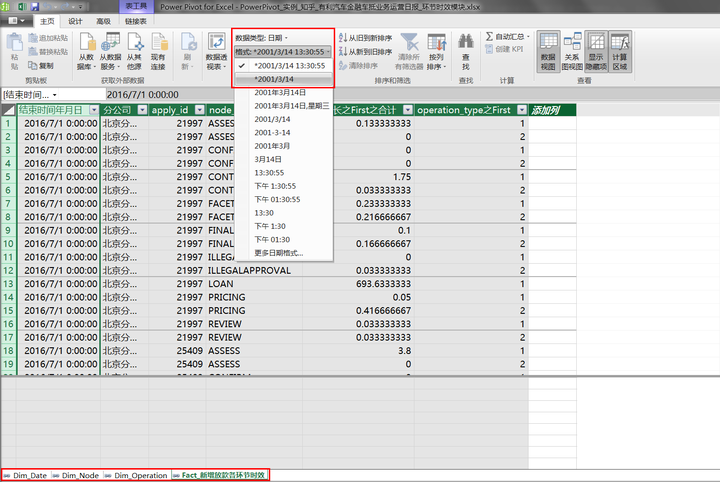Open filter dropdown on 分公司 column
This screenshot has width=720, height=482.
pyautogui.click(x=142, y=110)
